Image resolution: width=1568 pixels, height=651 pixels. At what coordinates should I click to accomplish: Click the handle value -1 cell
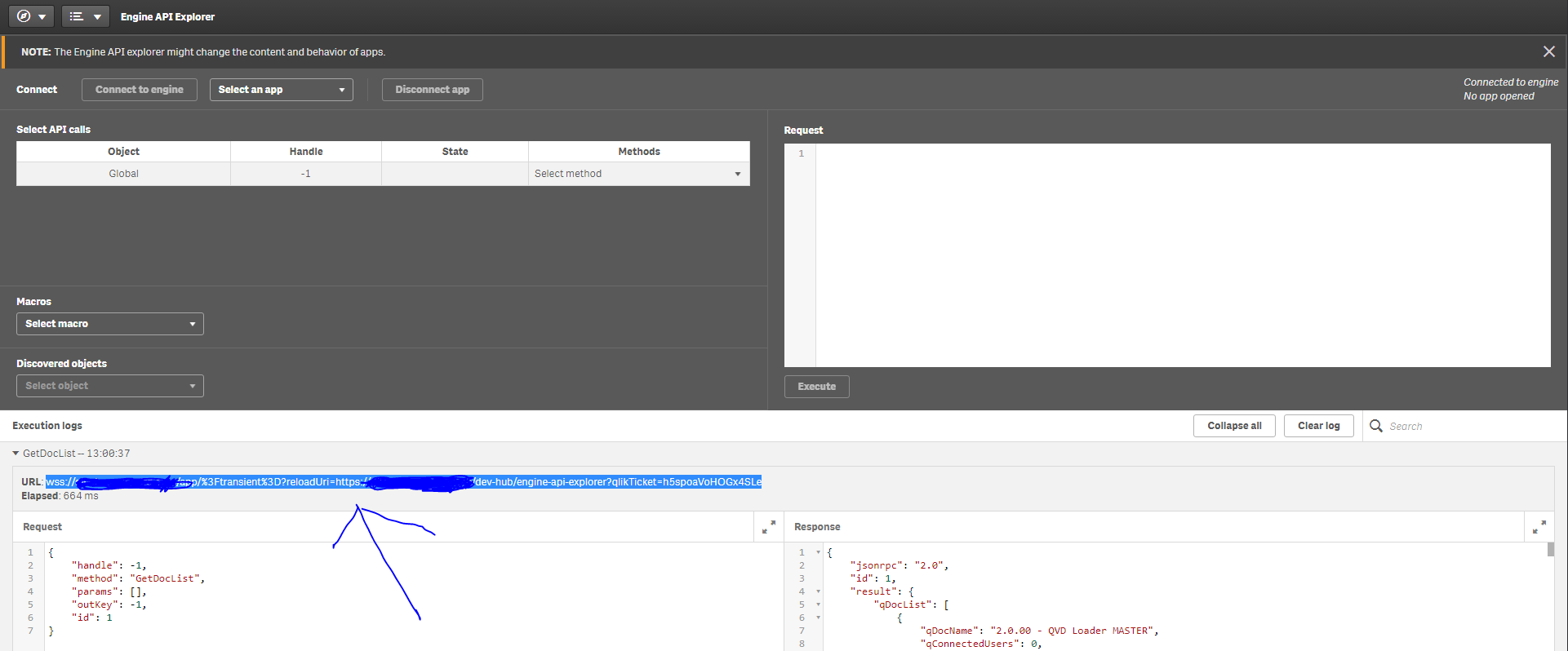tap(305, 174)
